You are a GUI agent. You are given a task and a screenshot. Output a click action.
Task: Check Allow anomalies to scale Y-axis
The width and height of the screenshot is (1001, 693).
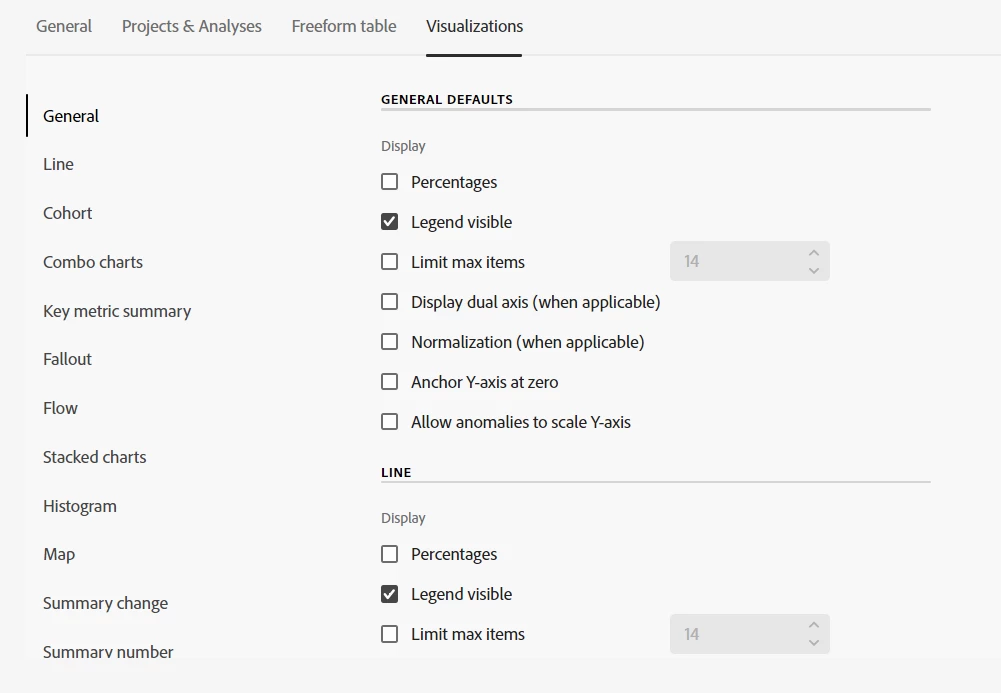390,422
